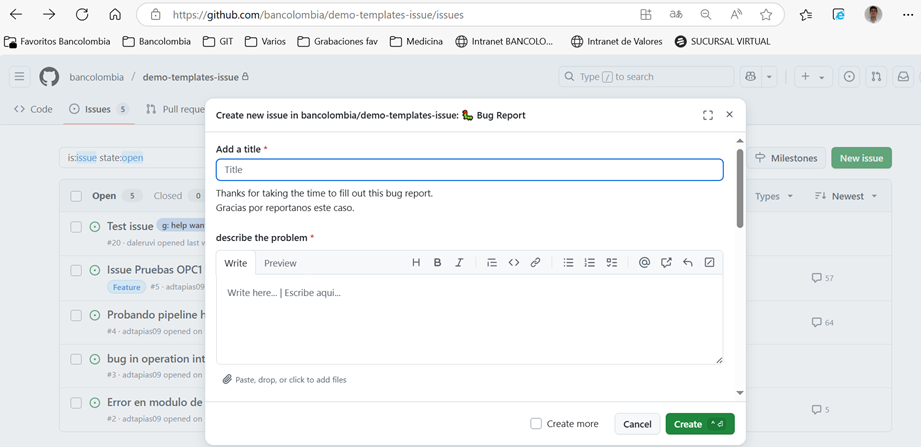Mention a user with the @ icon

644,263
